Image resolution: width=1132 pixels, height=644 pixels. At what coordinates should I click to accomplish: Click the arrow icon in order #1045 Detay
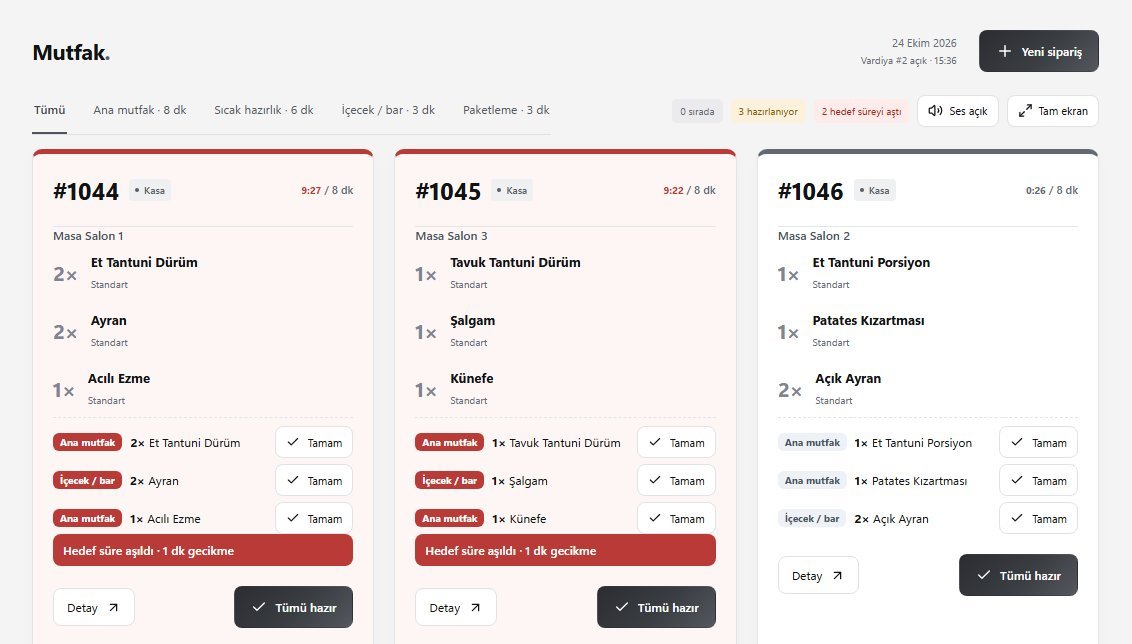(x=475, y=607)
